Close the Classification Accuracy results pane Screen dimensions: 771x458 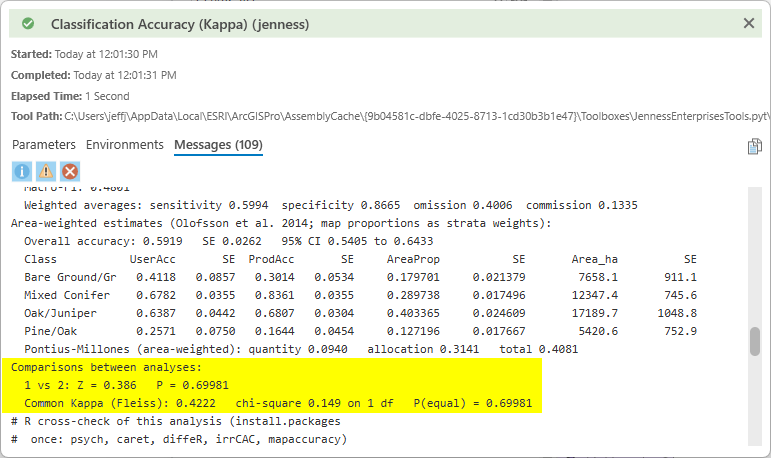pyautogui.click(x=748, y=23)
